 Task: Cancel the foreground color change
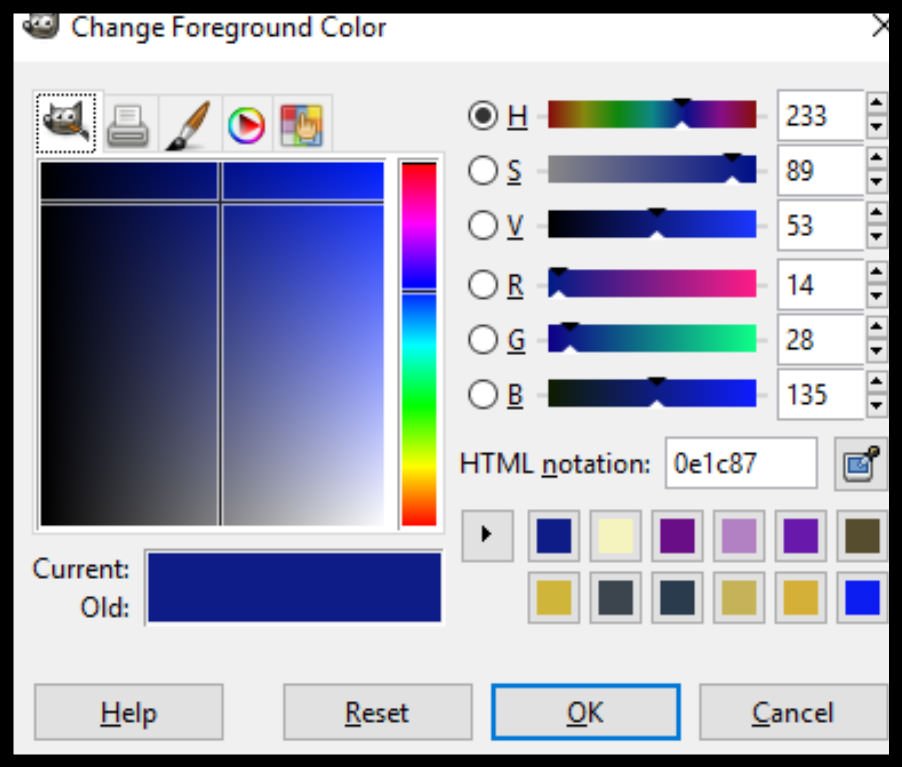tap(793, 712)
